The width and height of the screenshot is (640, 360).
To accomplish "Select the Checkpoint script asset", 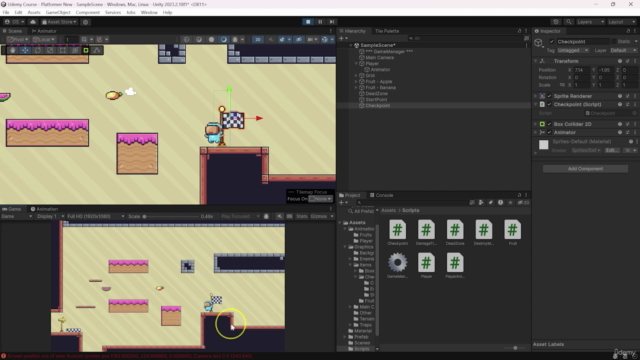I will click(397, 233).
